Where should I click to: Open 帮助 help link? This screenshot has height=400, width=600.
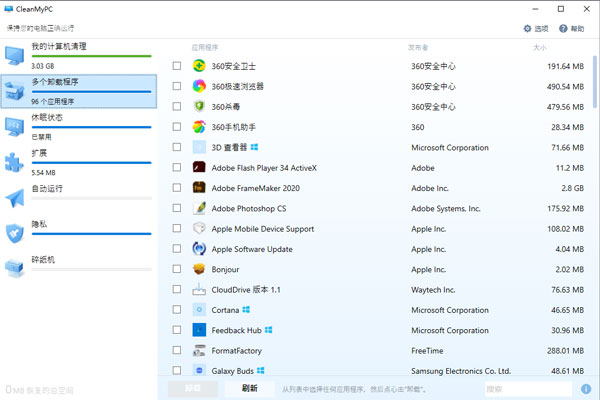pos(571,28)
